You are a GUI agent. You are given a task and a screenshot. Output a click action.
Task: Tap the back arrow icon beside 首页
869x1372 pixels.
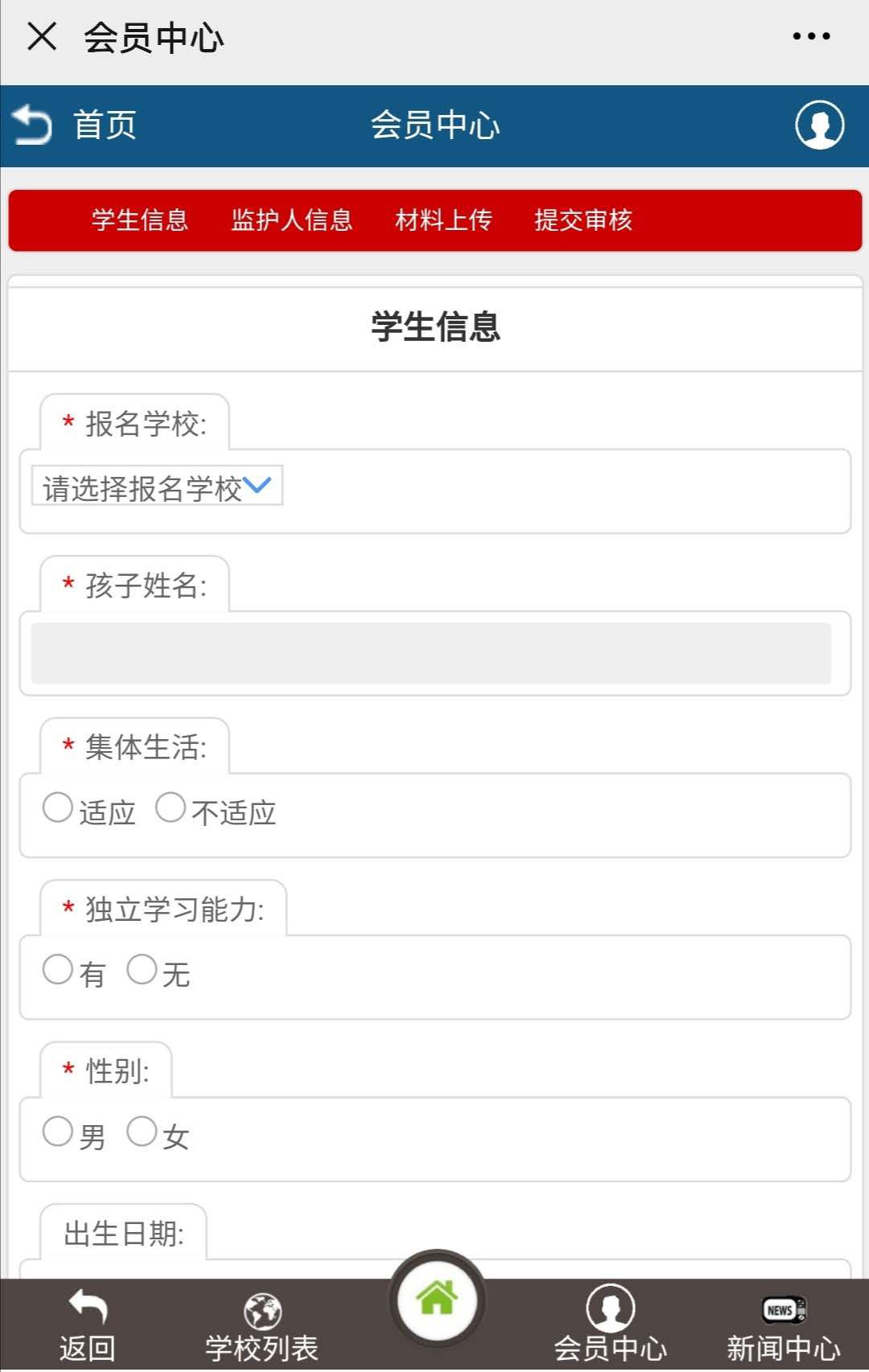[x=32, y=125]
